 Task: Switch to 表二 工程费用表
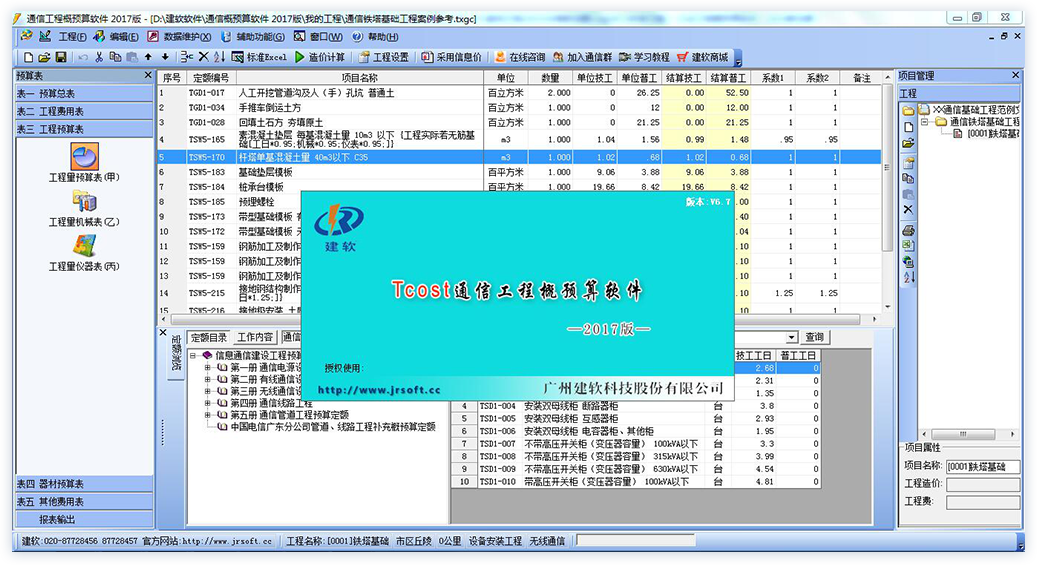coord(84,111)
